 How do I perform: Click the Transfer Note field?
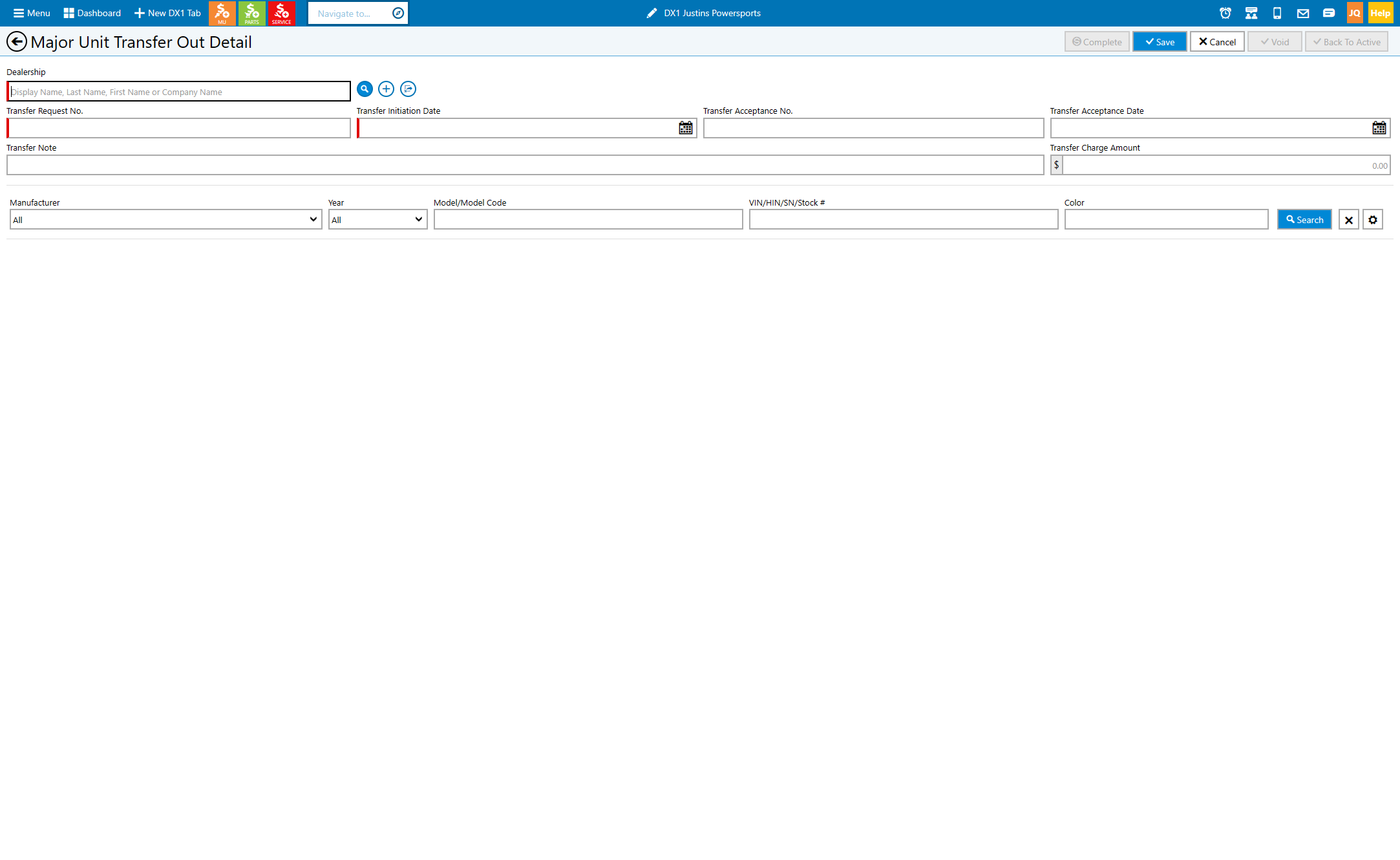(x=525, y=165)
